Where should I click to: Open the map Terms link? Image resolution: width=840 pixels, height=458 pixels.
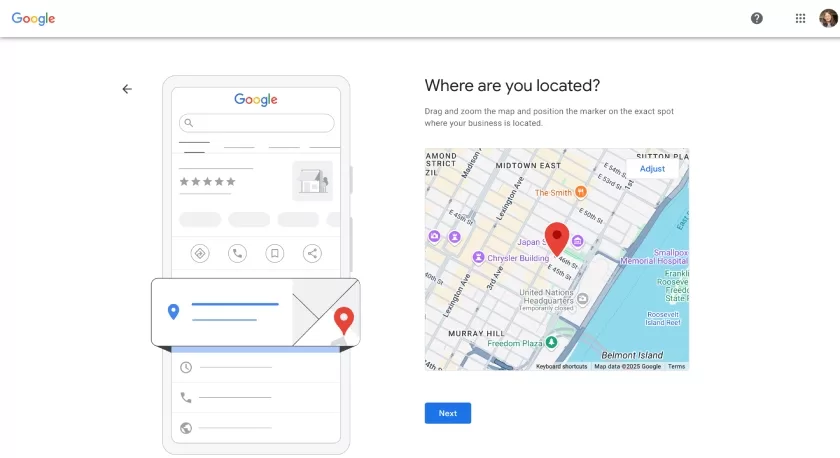676,366
